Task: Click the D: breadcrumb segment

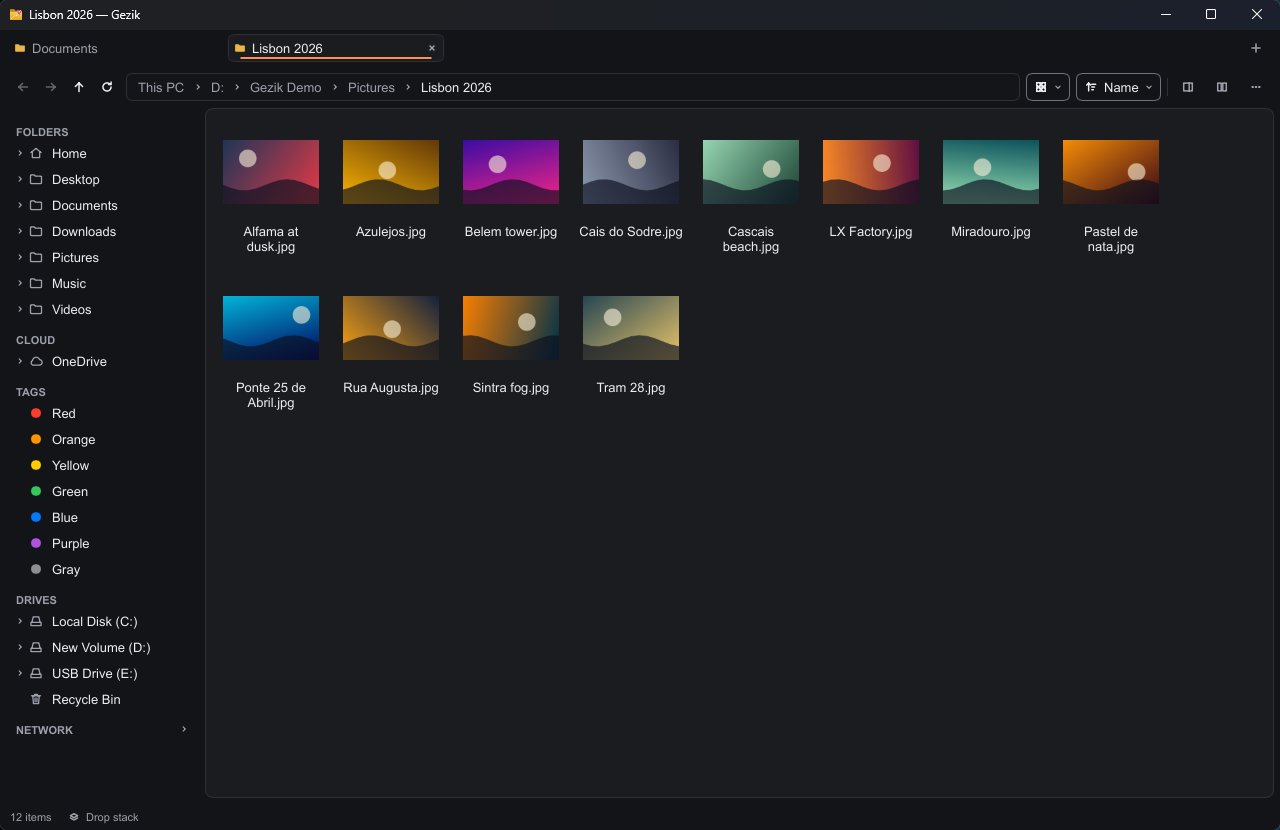Action: pyautogui.click(x=217, y=87)
